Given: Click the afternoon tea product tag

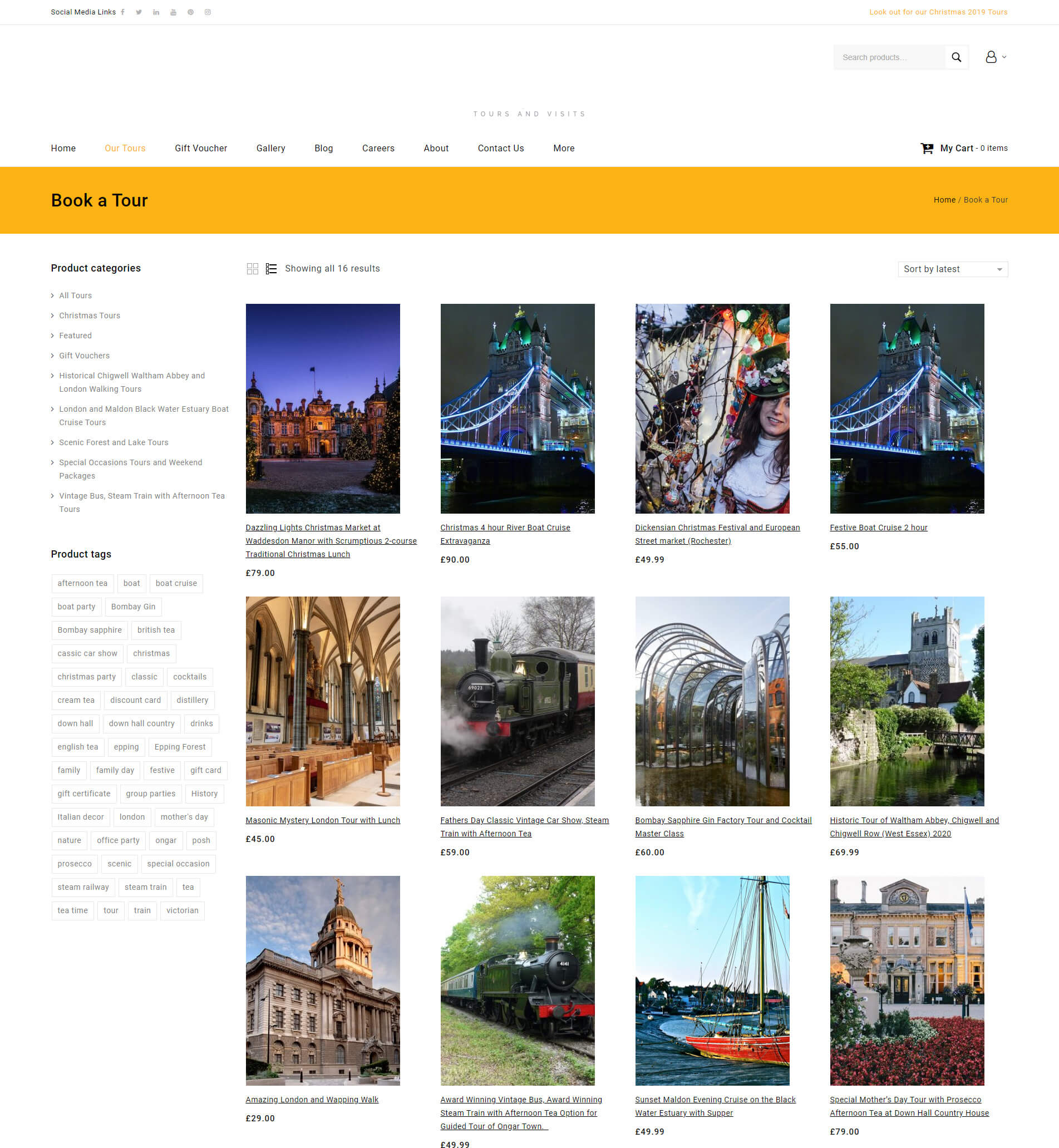Looking at the screenshot, I should tap(82, 583).
